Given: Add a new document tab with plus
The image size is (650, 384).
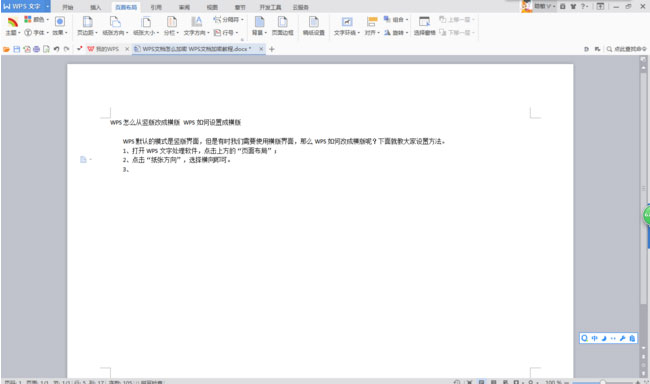Looking at the screenshot, I should [272, 49].
